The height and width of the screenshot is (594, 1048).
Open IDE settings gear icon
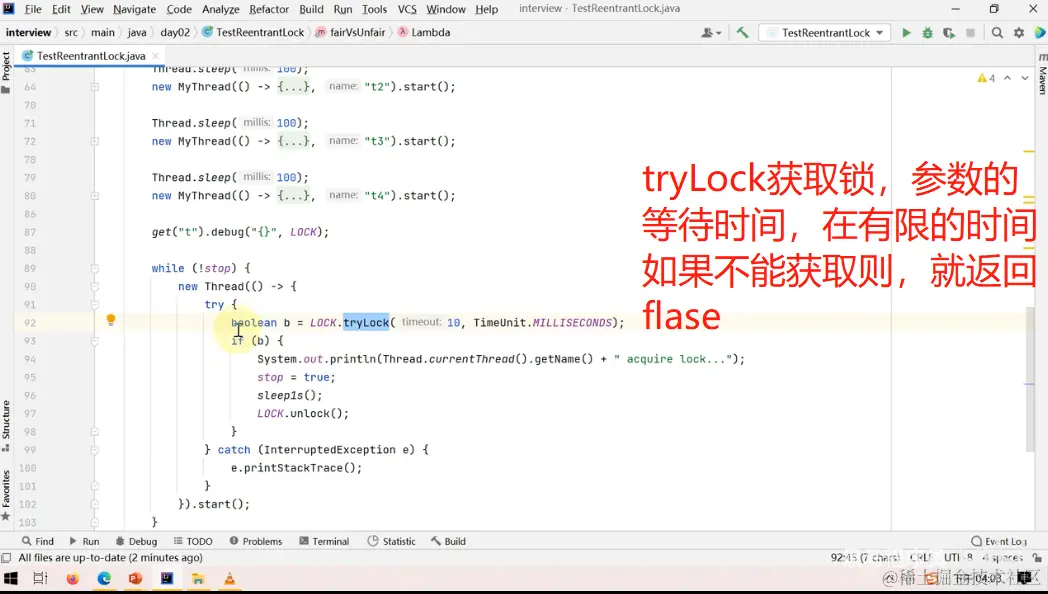pyautogui.click(x=1019, y=33)
